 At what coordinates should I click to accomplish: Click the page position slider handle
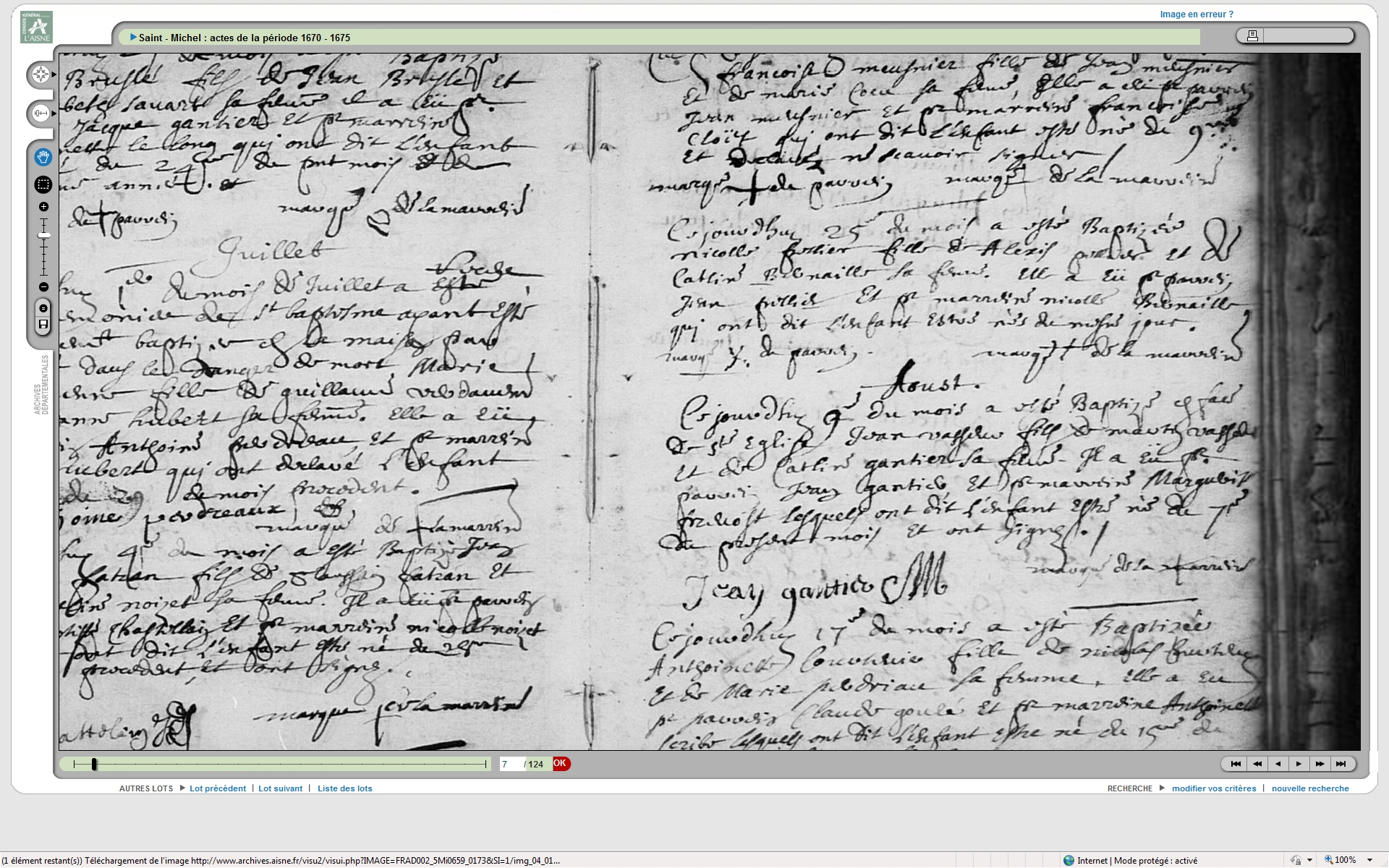pos(94,764)
